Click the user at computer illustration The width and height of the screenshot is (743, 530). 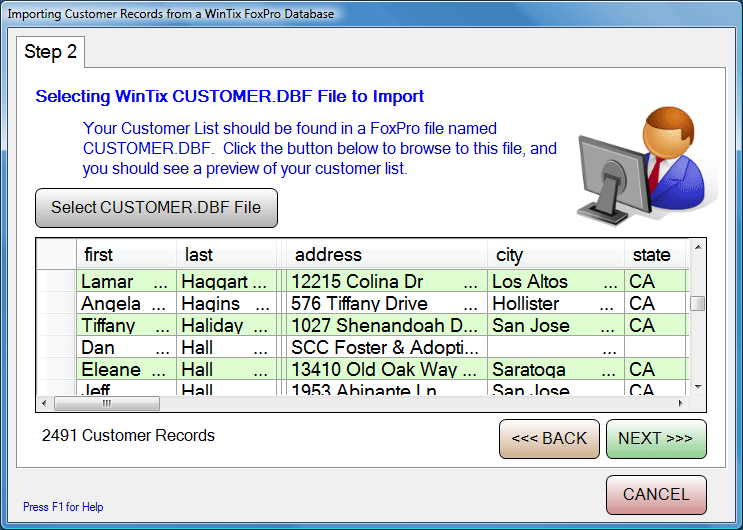pos(646,165)
